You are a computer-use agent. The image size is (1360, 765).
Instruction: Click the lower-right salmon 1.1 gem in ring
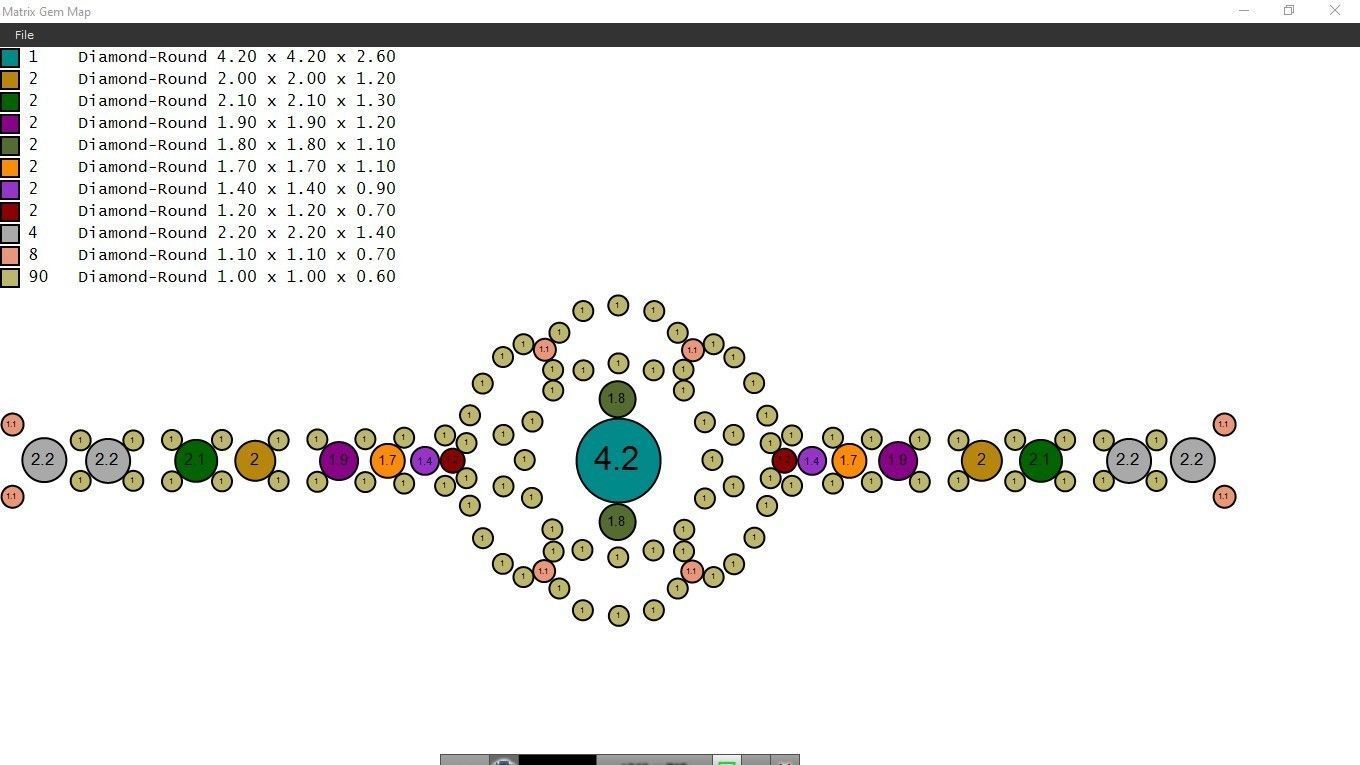point(692,571)
